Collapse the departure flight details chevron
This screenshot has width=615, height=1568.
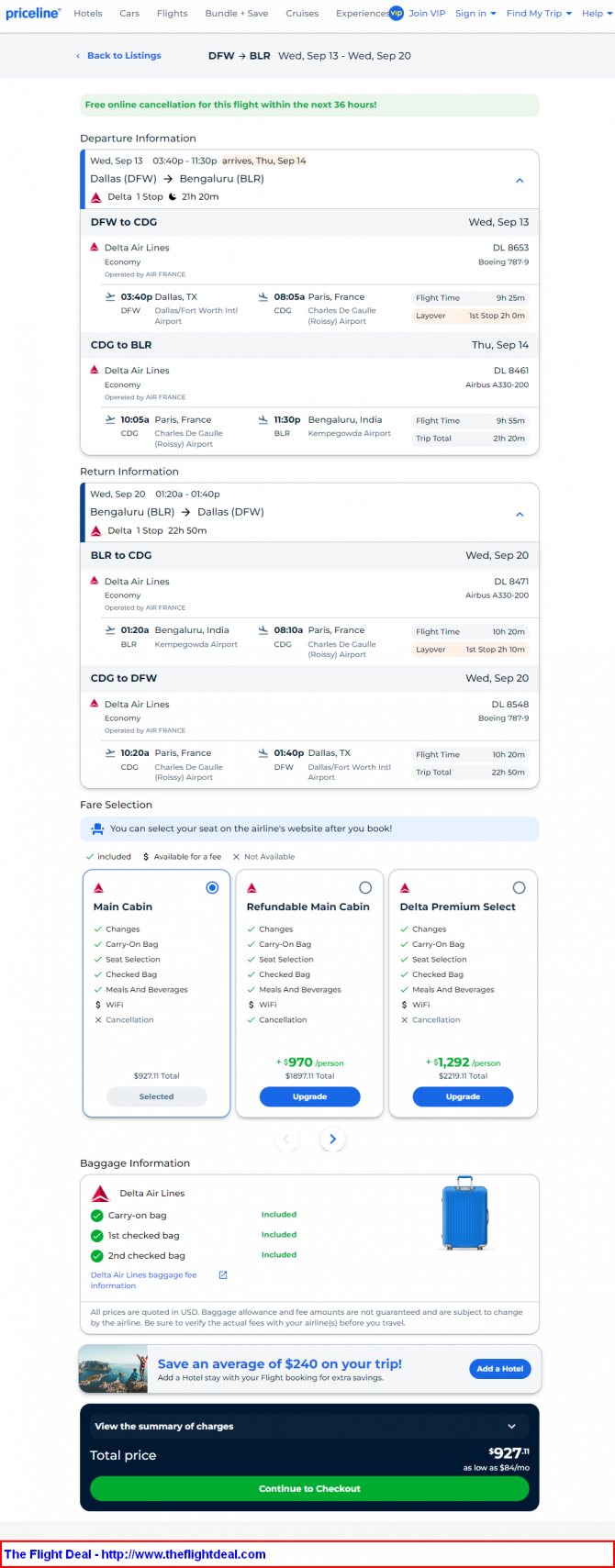pyautogui.click(x=520, y=181)
